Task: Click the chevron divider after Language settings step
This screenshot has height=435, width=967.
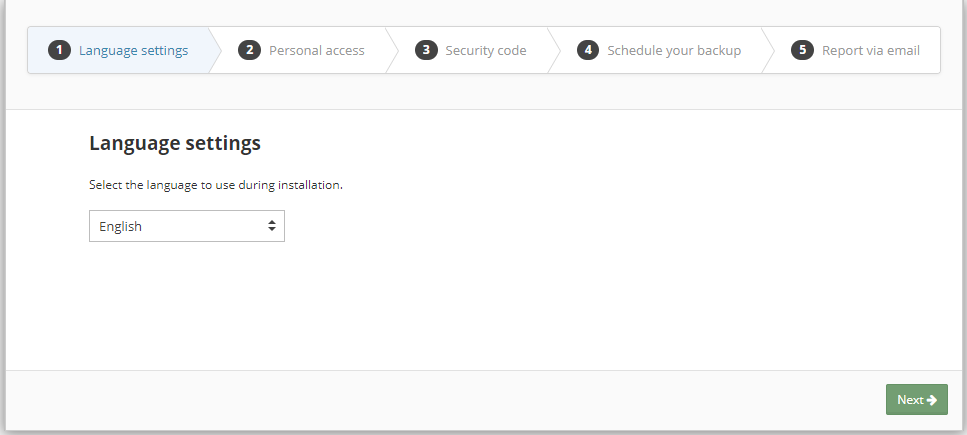Action: (216, 50)
